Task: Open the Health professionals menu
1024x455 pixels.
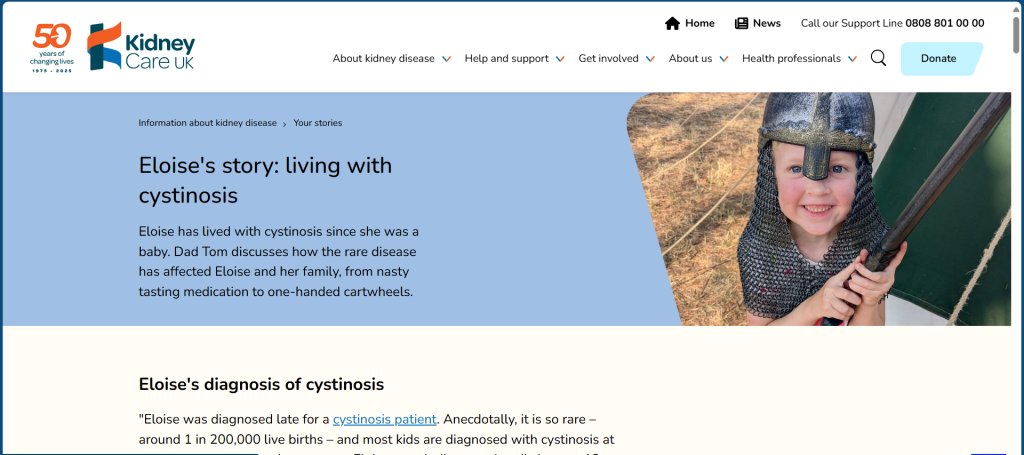Action: click(x=791, y=58)
